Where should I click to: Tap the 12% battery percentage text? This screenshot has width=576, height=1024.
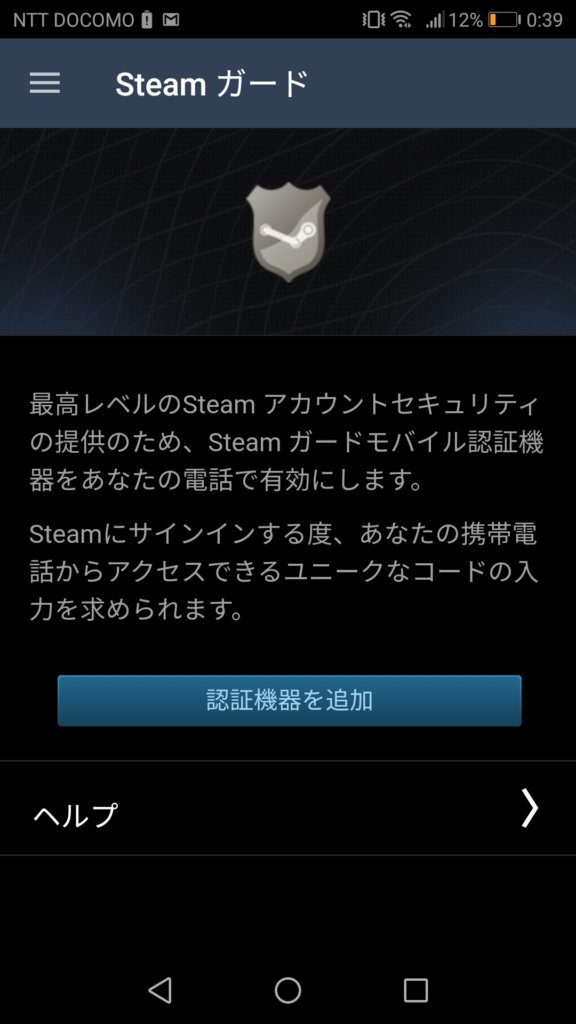[466, 20]
